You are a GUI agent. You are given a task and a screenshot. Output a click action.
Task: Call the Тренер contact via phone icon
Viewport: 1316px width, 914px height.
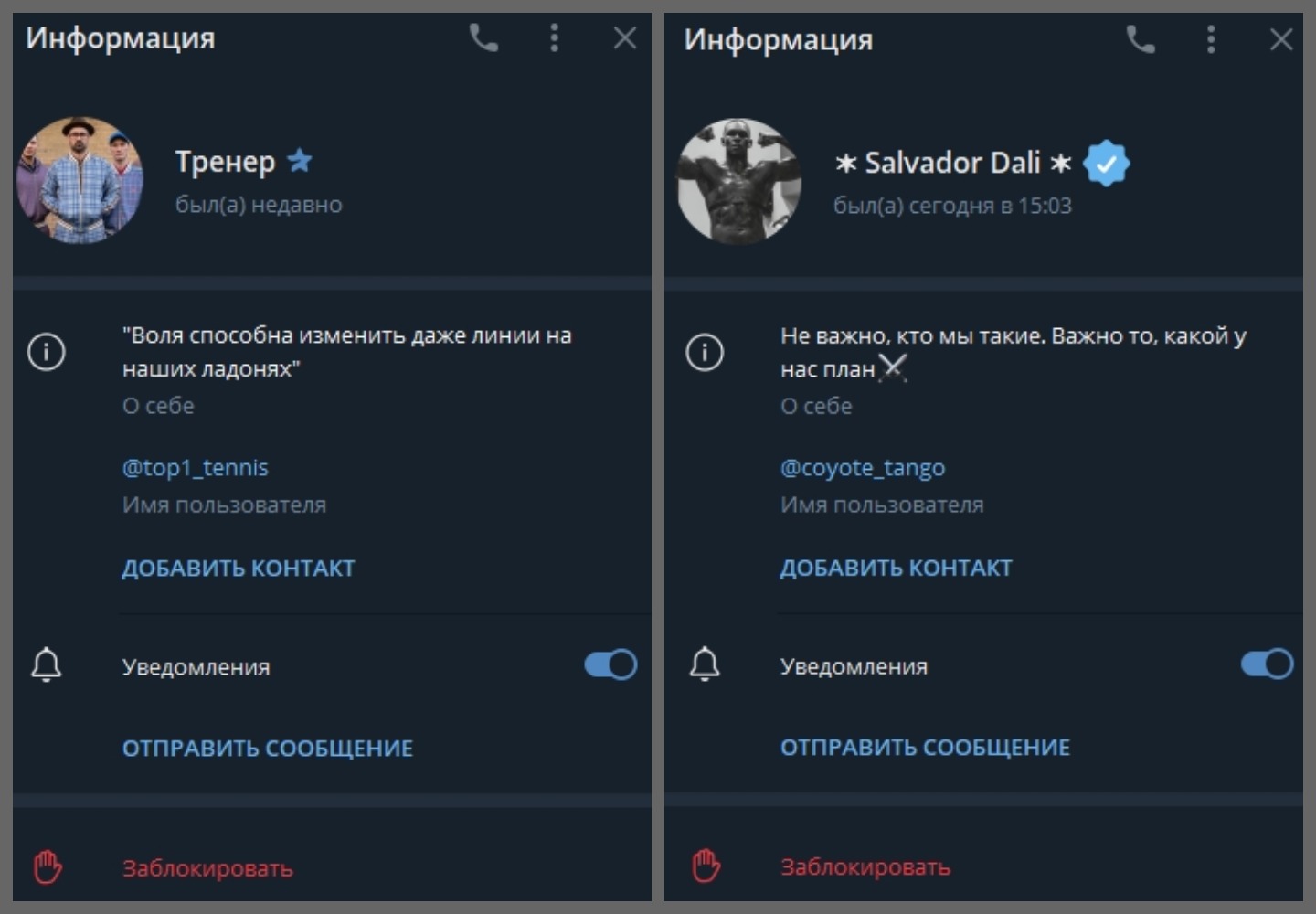(x=483, y=38)
